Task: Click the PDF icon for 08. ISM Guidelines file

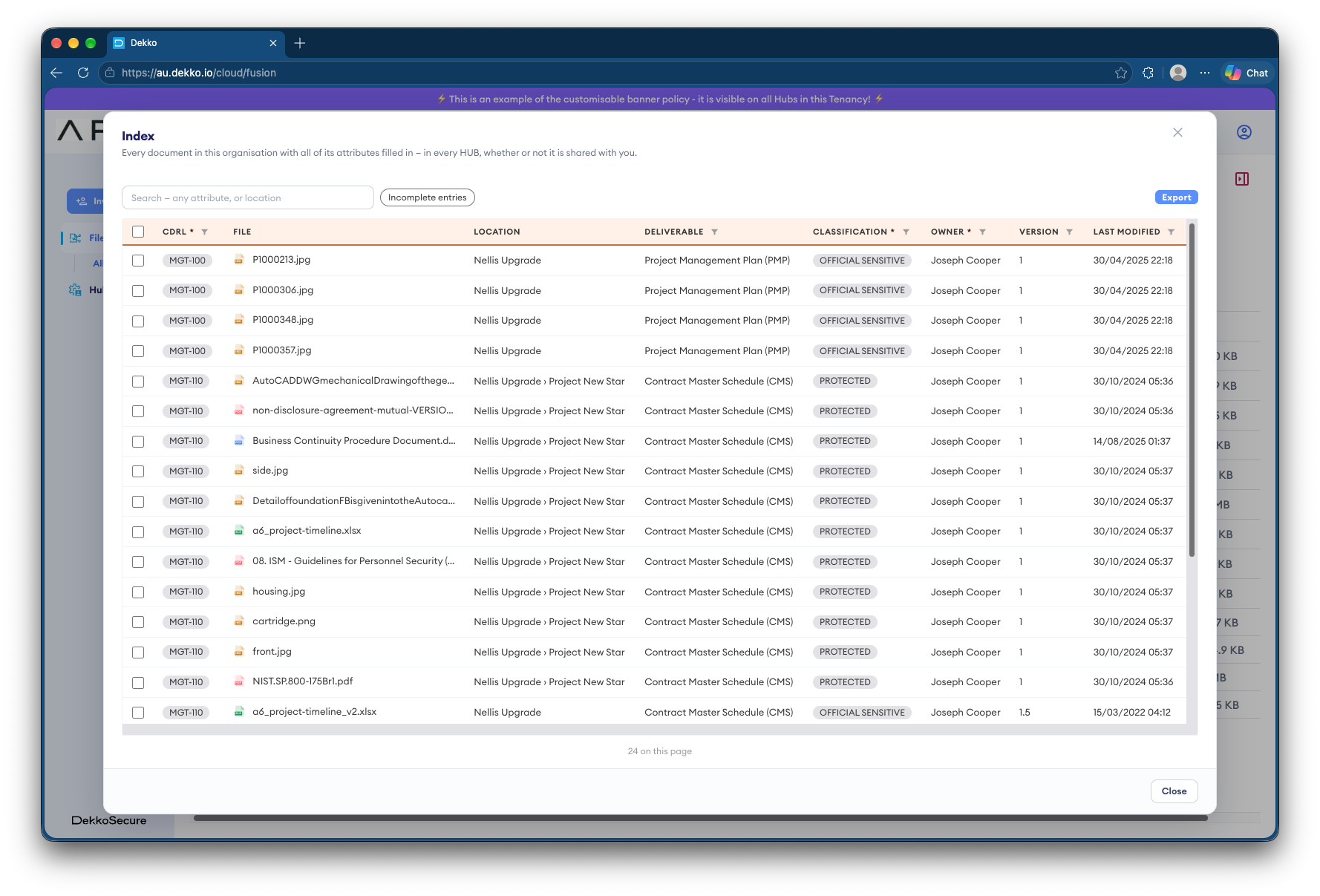Action: point(239,561)
